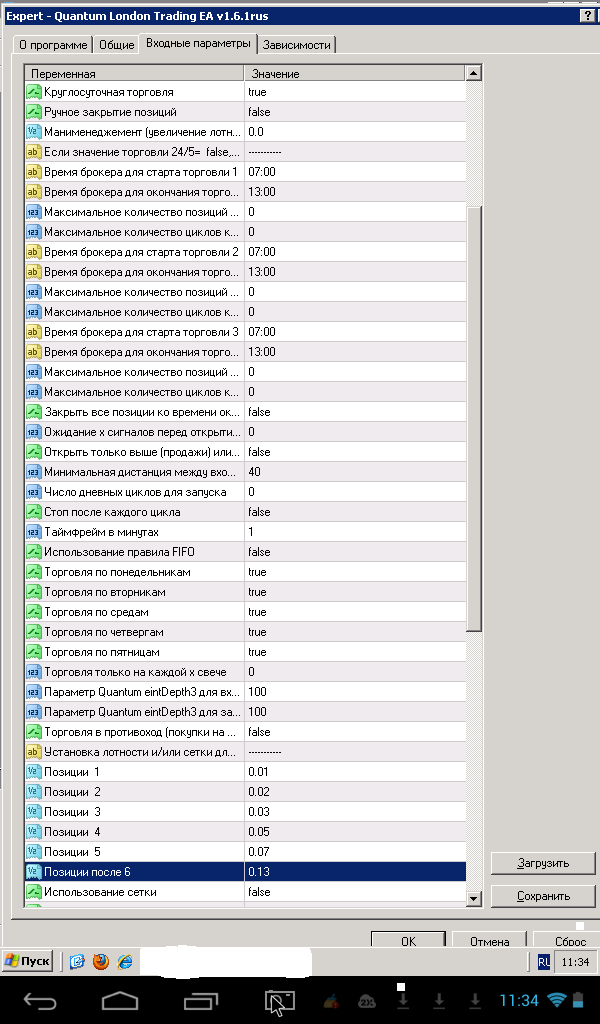600x1024 pixels.
Task: Select the Торговля по четвергам row label
Action: (104, 632)
